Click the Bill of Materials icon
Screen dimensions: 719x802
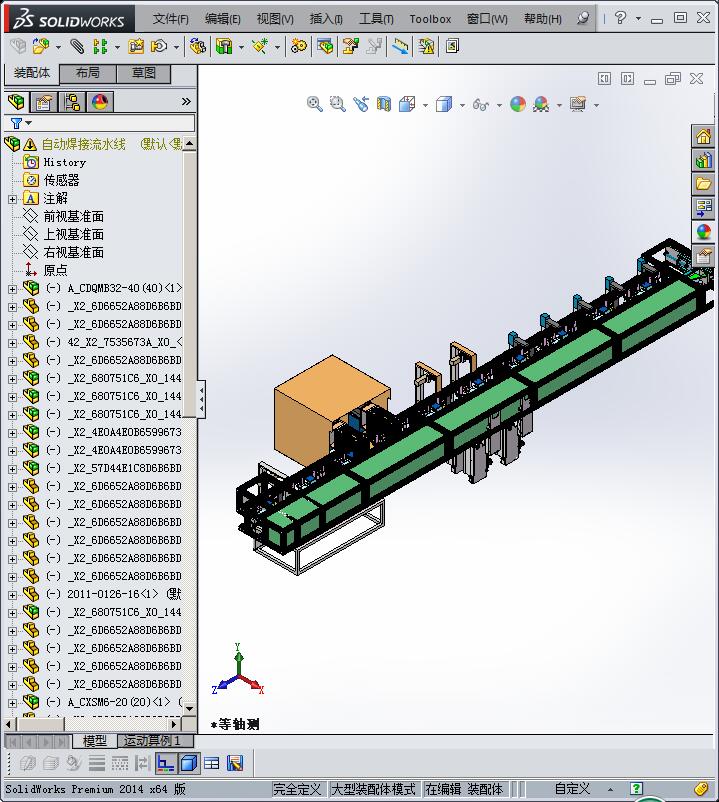pos(325,47)
